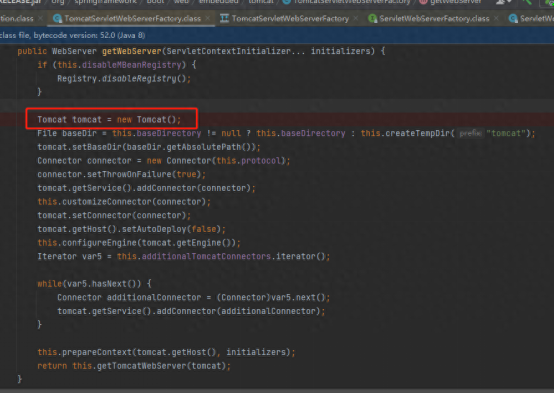Image resolution: width=554 pixels, height=393 pixels.
Task: Click the this.customizeConnector(connector) line
Action: point(124,202)
